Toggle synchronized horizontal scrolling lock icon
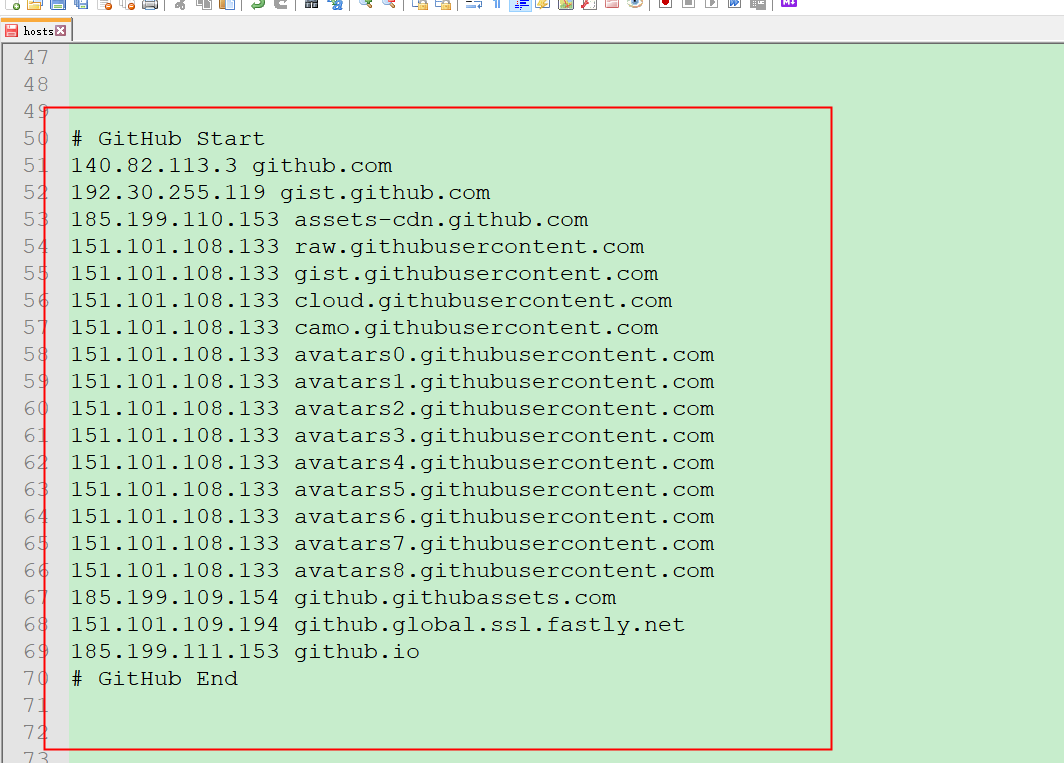Screen dimensions: 1064x763 (x=443, y=3)
